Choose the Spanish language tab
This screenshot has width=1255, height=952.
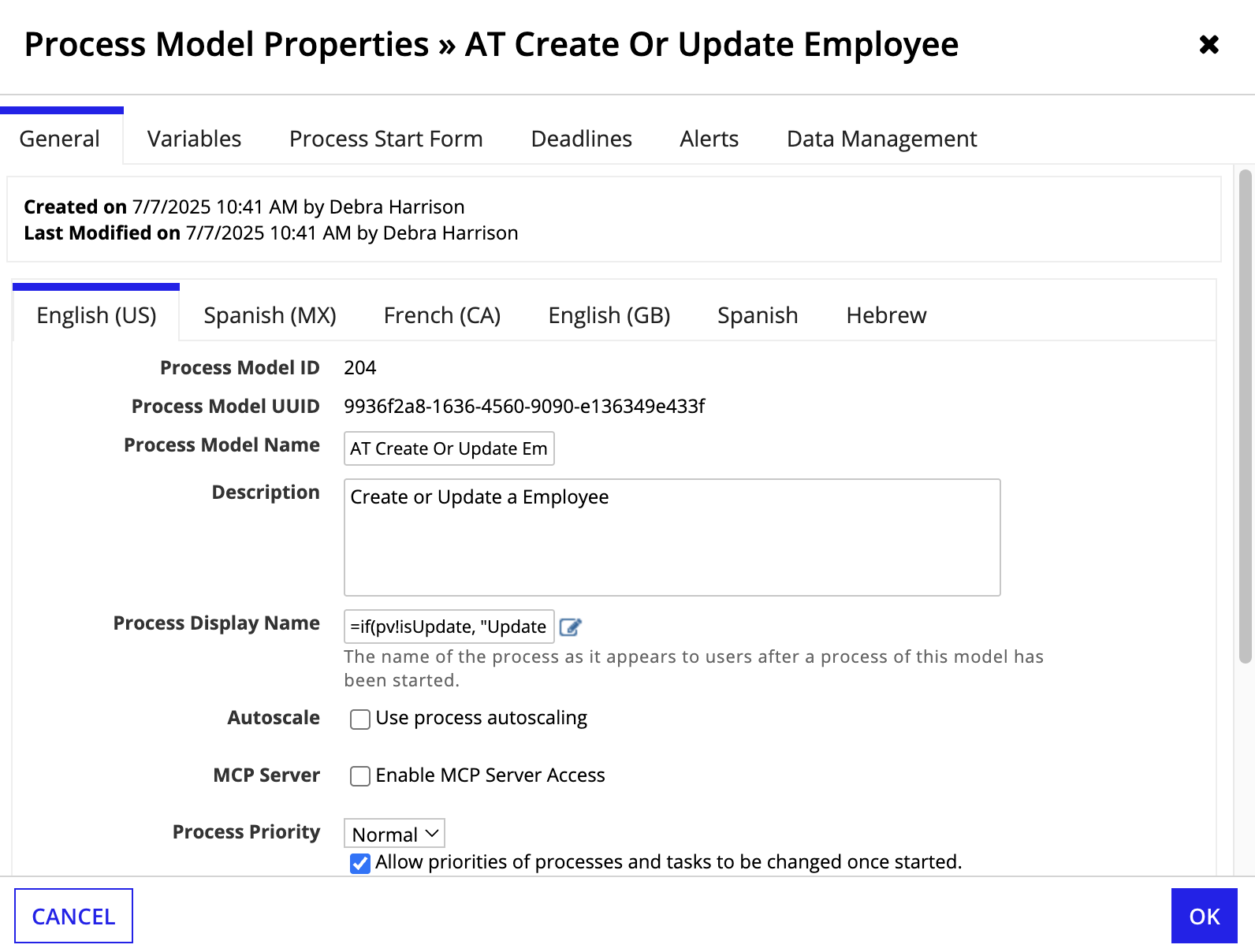click(758, 315)
